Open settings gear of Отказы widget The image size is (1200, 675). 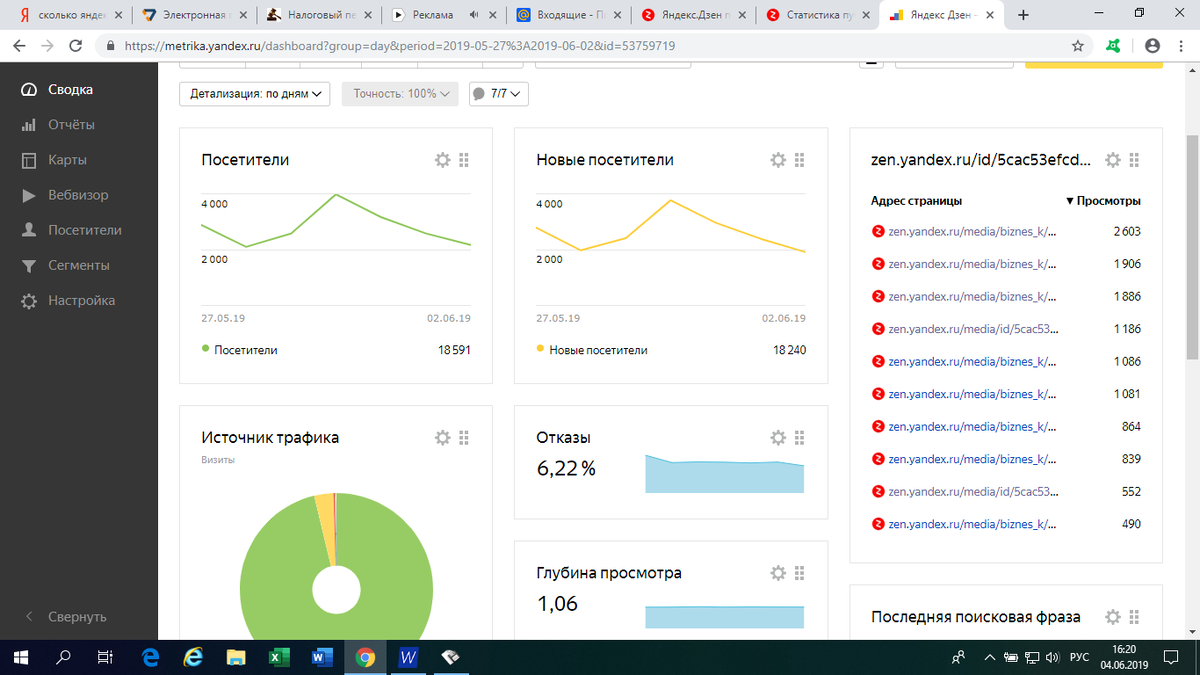click(x=777, y=437)
